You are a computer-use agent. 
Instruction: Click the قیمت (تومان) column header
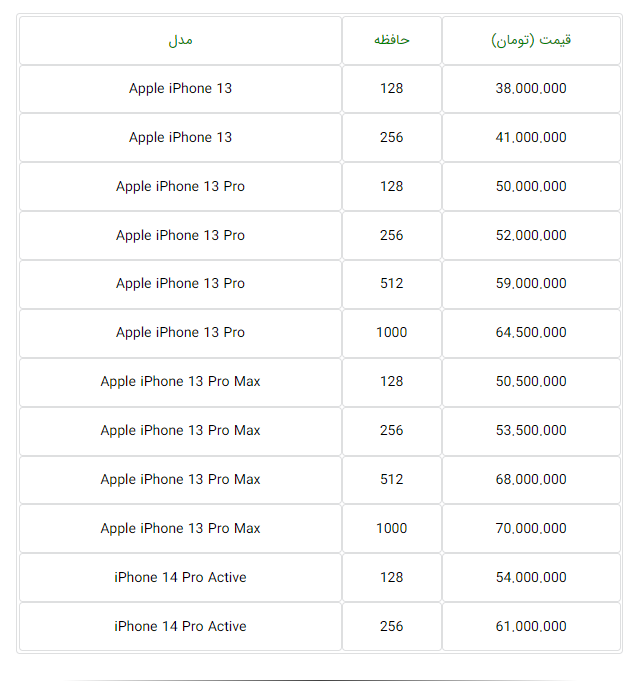click(531, 40)
